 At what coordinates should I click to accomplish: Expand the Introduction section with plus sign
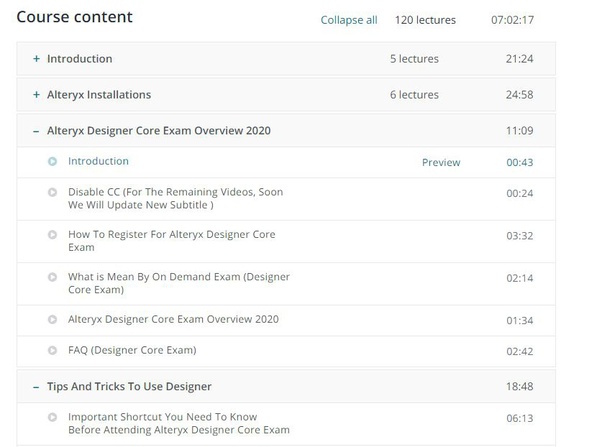pos(36,59)
